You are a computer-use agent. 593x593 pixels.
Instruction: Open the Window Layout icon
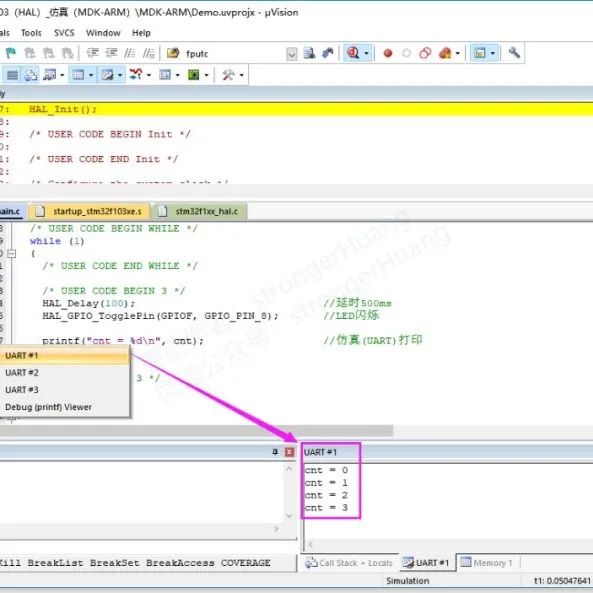(480, 53)
